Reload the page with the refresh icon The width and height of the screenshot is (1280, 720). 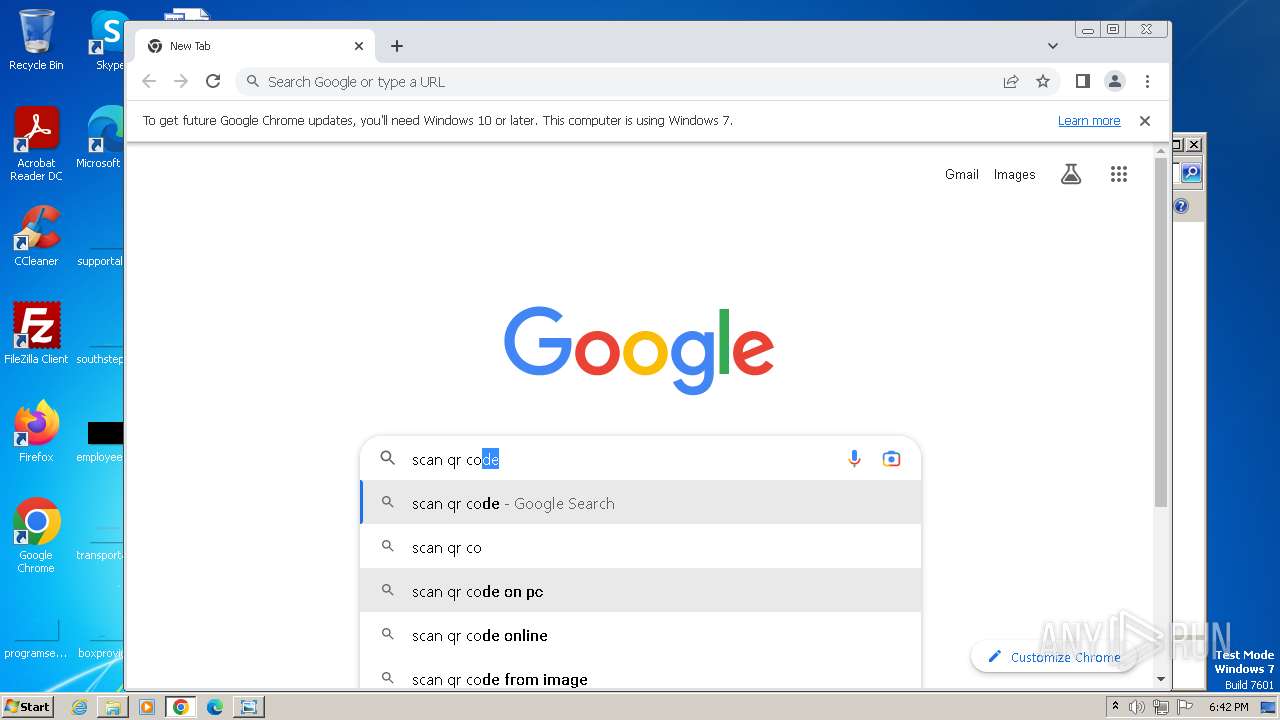213,81
